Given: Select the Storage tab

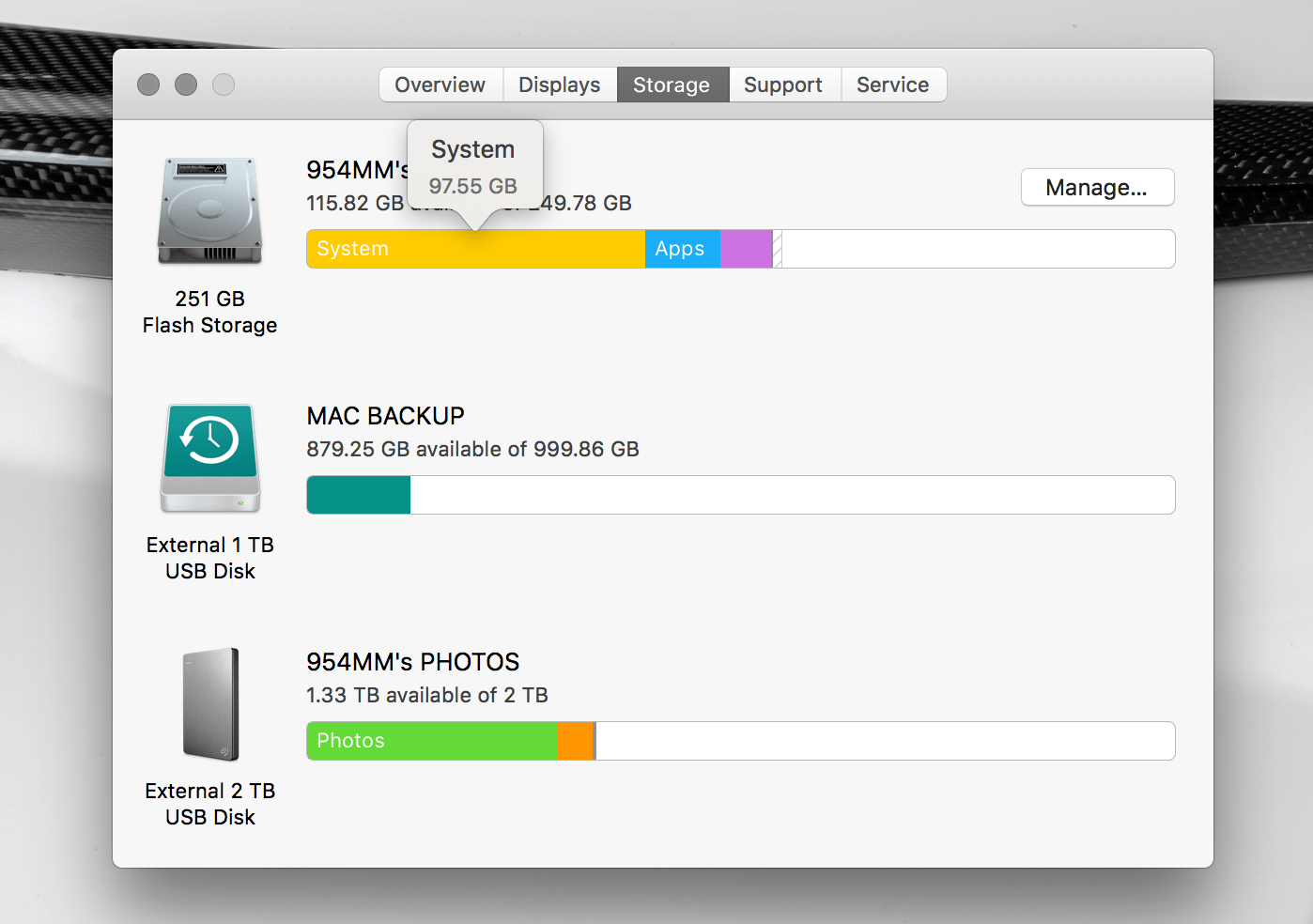Looking at the screenshot, I should click(672, 85).
